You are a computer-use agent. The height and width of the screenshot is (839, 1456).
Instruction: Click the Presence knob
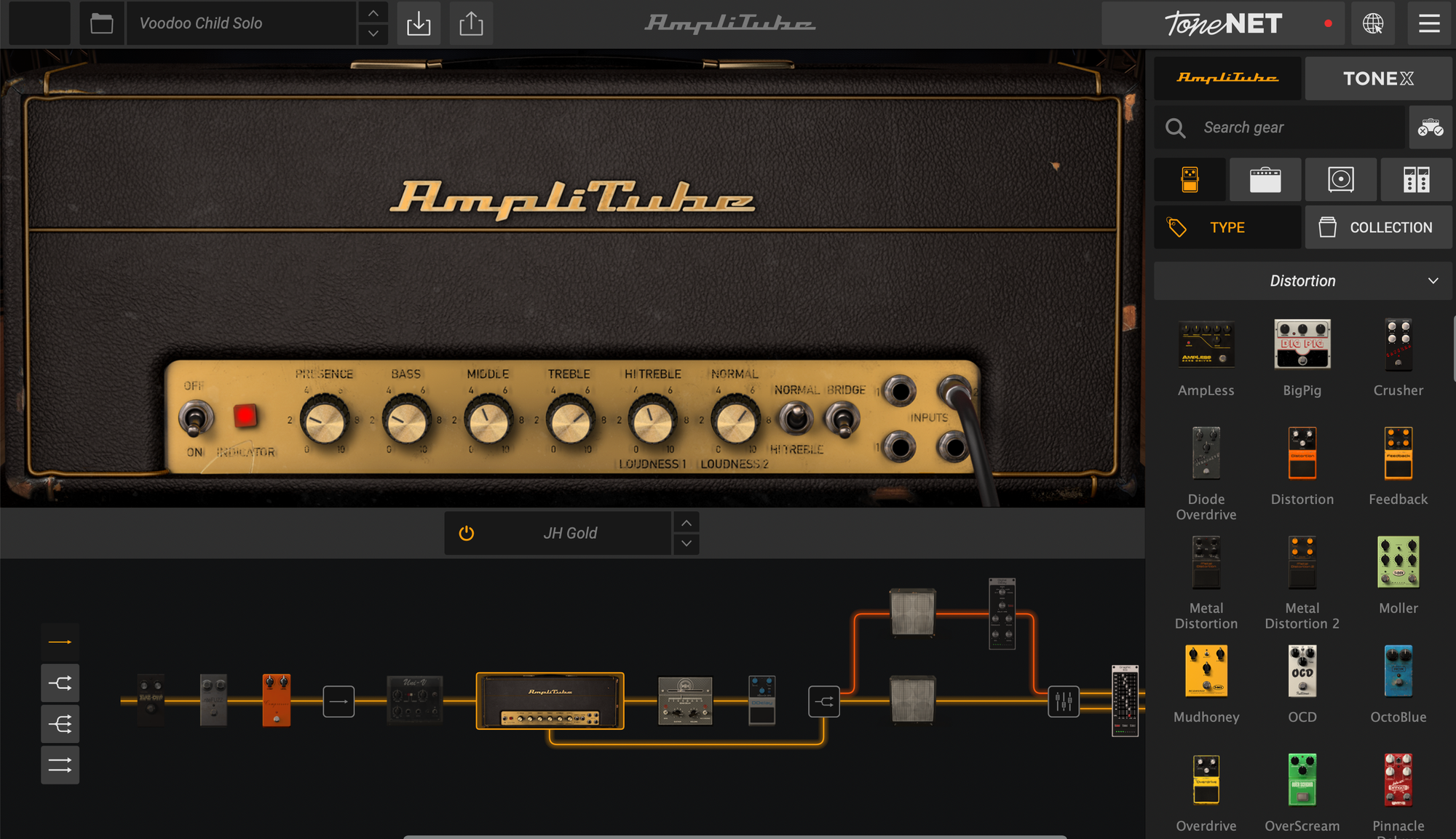(324, 420)
